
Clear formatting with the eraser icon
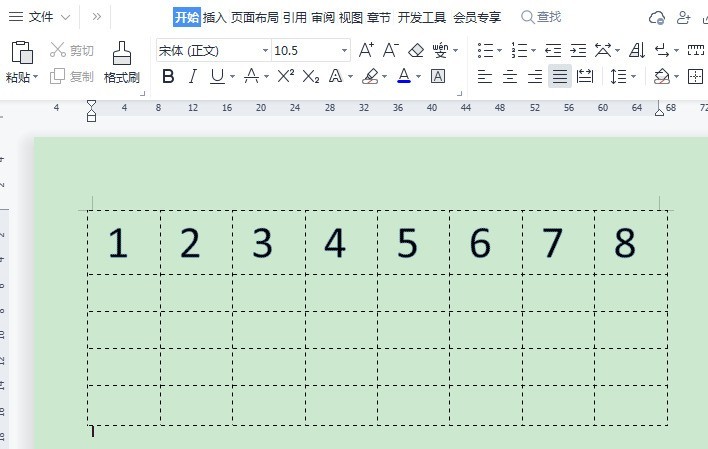tap(416, 50)
